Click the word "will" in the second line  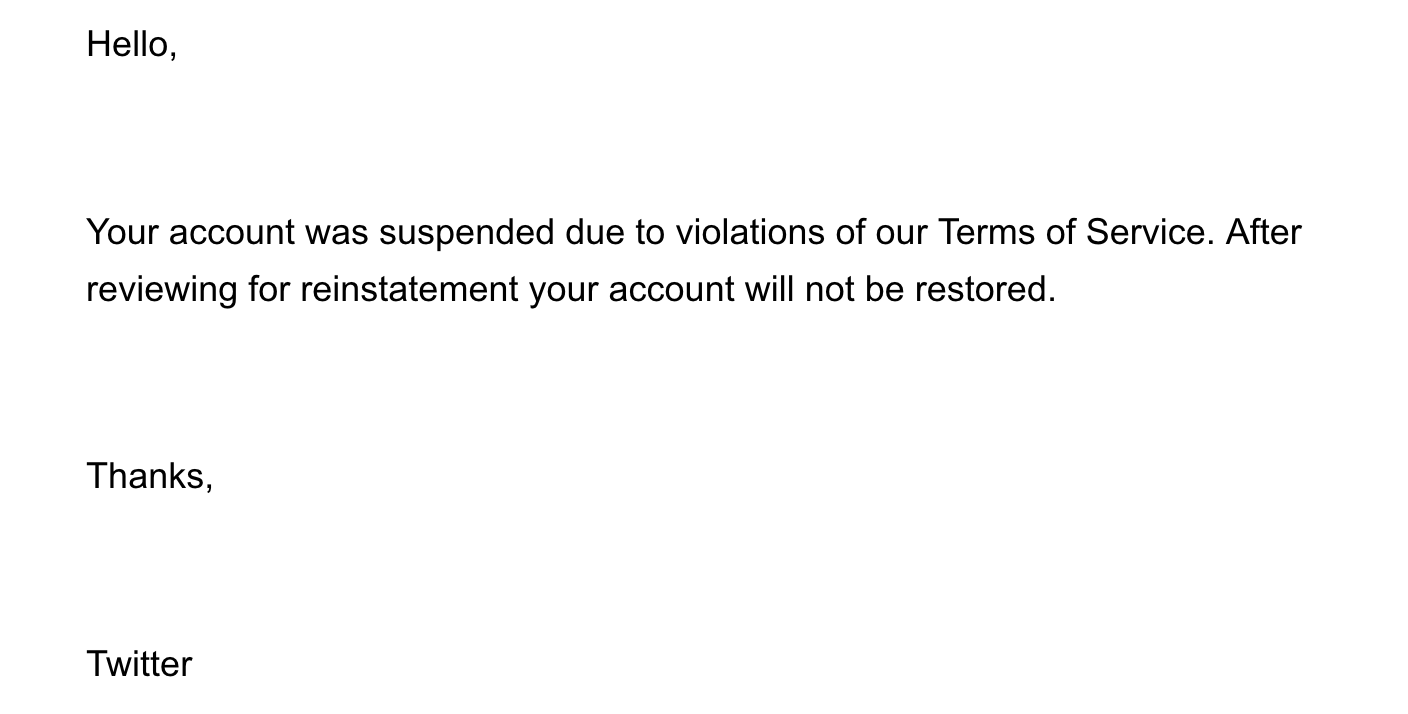(769, 289)
